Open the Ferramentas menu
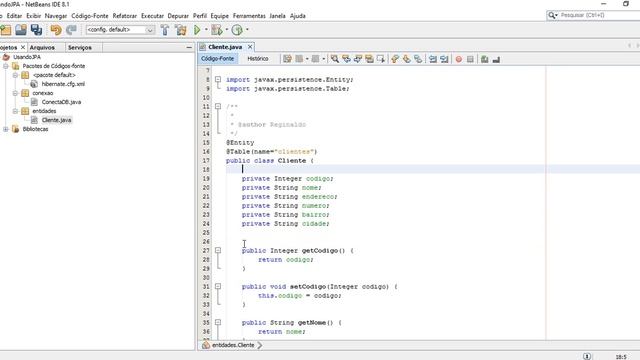Viewport: 640px width, 360px height. coord(249,16)
